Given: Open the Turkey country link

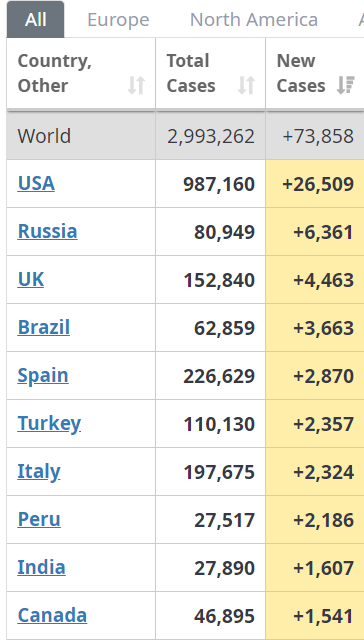Looking at the screenshot, I should pos(49,423).
